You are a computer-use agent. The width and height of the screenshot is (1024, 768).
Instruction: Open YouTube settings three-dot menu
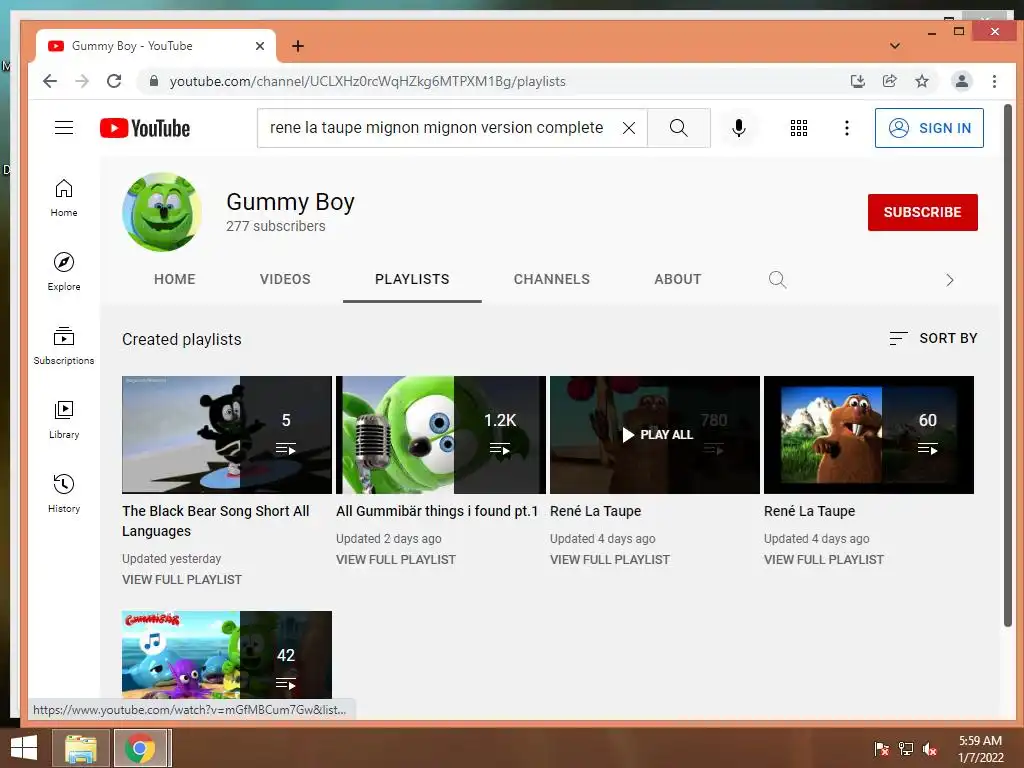[846, 128]
